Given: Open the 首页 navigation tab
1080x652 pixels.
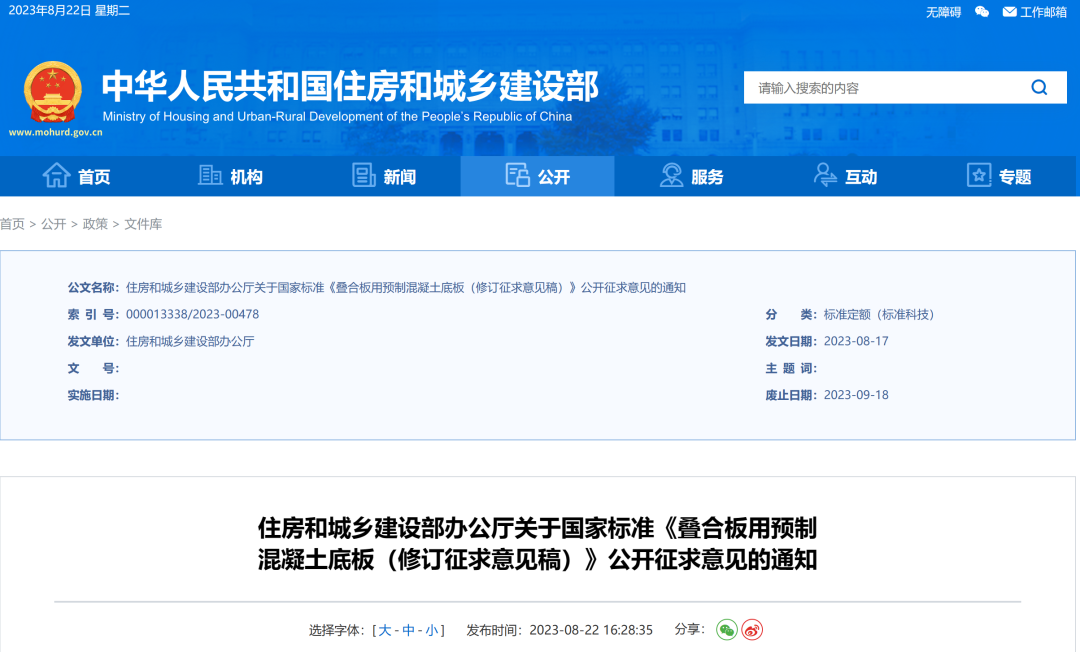Looking at the screenshot, I should pos(76,176).
